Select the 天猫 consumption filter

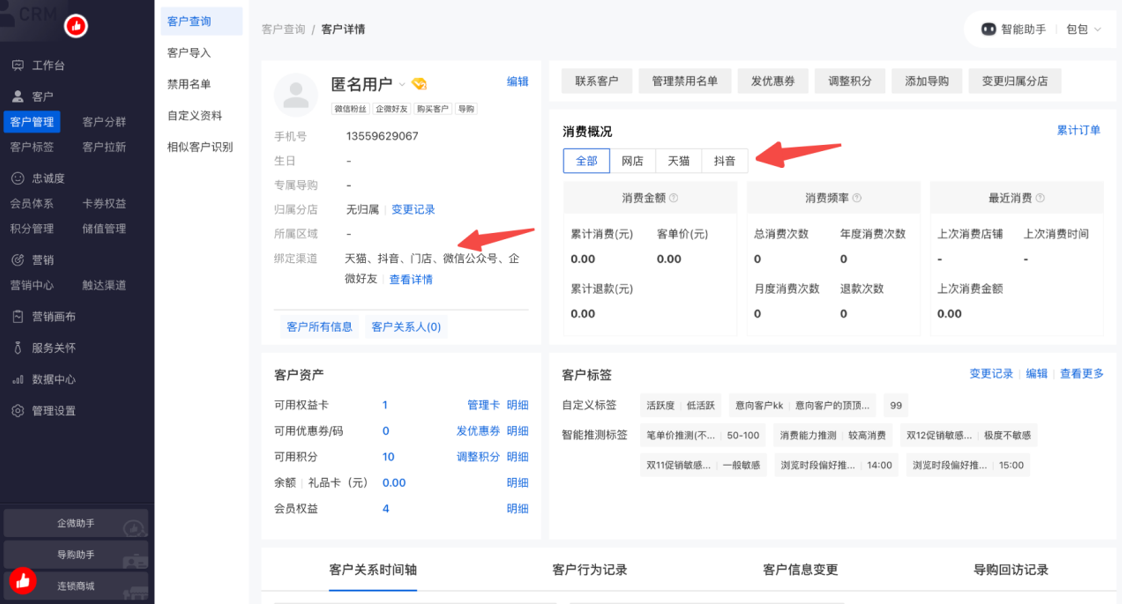[678, 161]
